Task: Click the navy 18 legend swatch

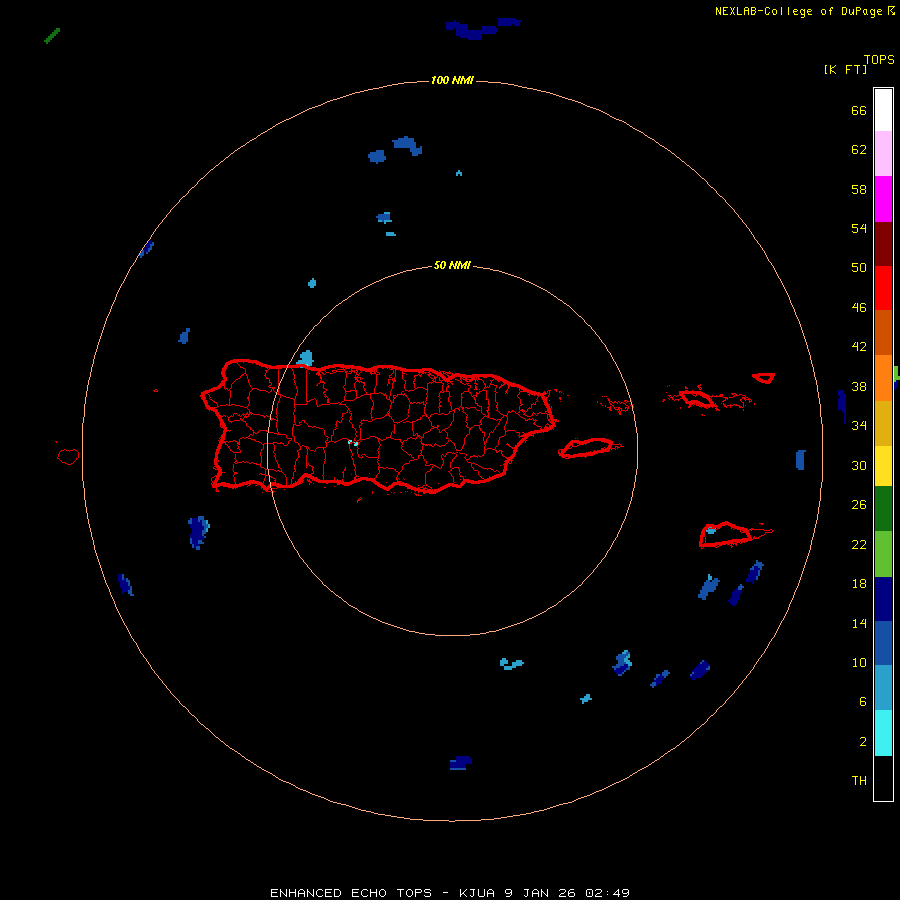Action: click(x=883, y=599)
